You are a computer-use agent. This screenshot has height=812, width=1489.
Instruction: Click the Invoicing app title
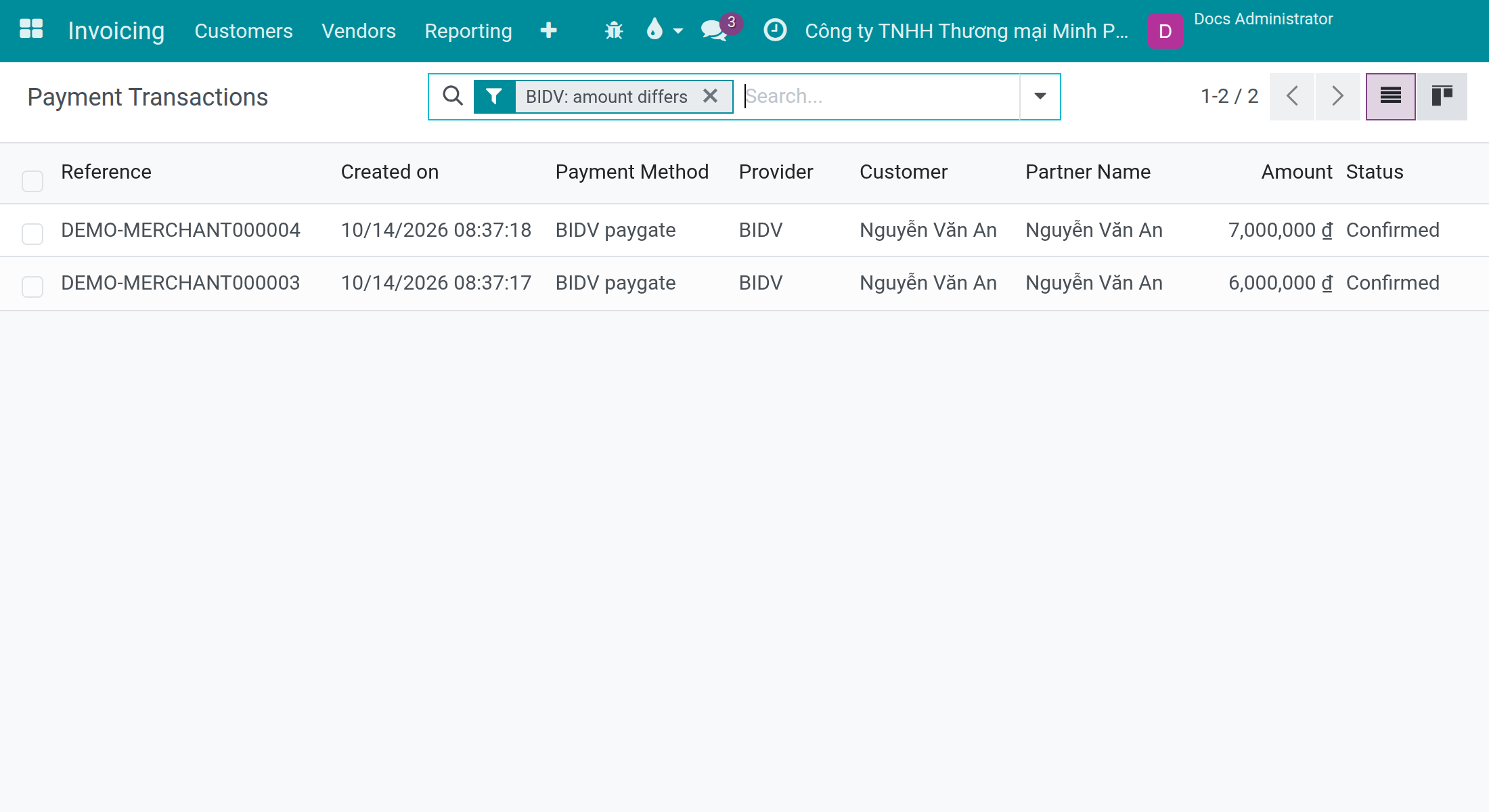click(x=116, y=31)
